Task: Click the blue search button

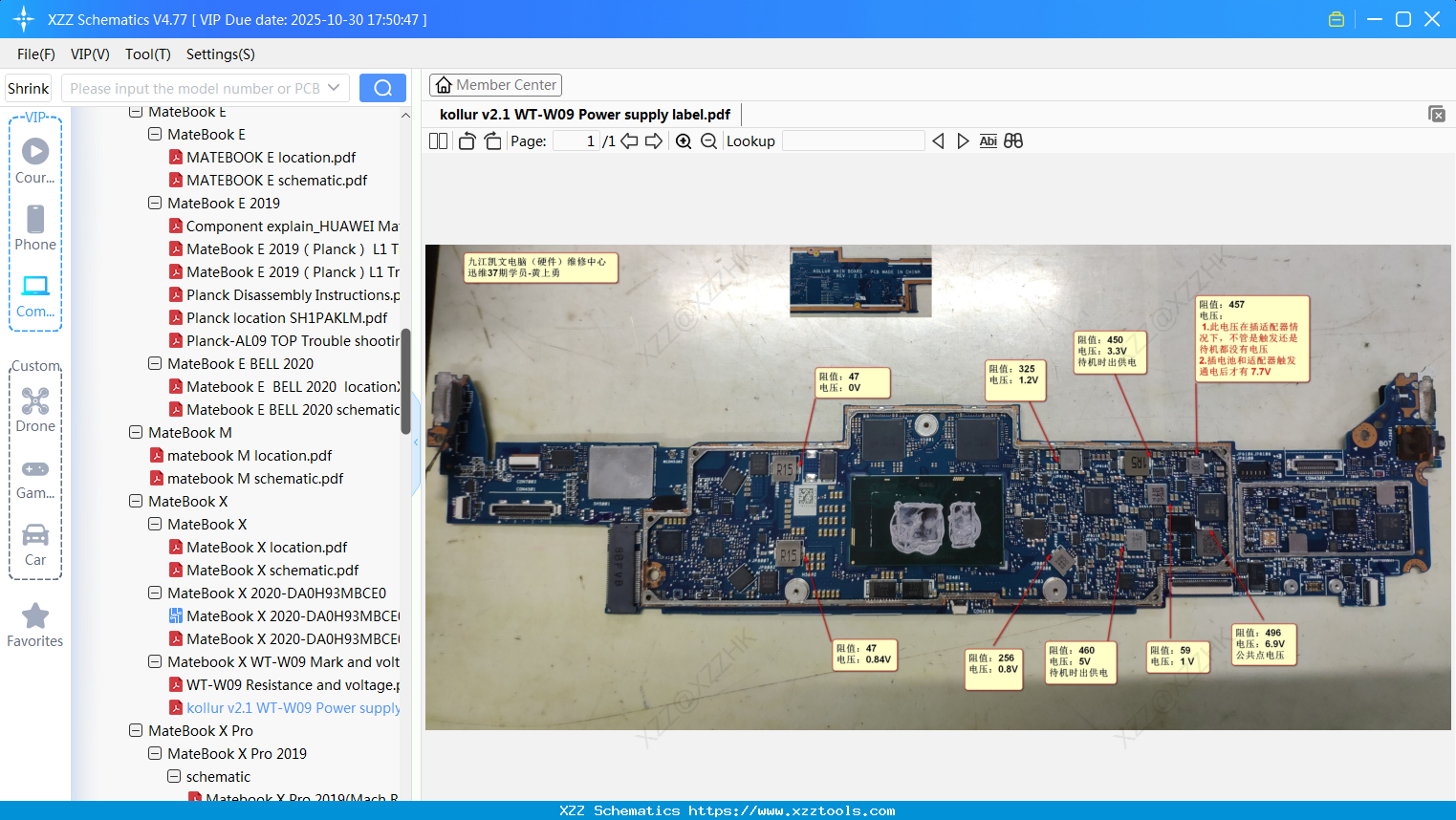Action: tap(382, 88)
